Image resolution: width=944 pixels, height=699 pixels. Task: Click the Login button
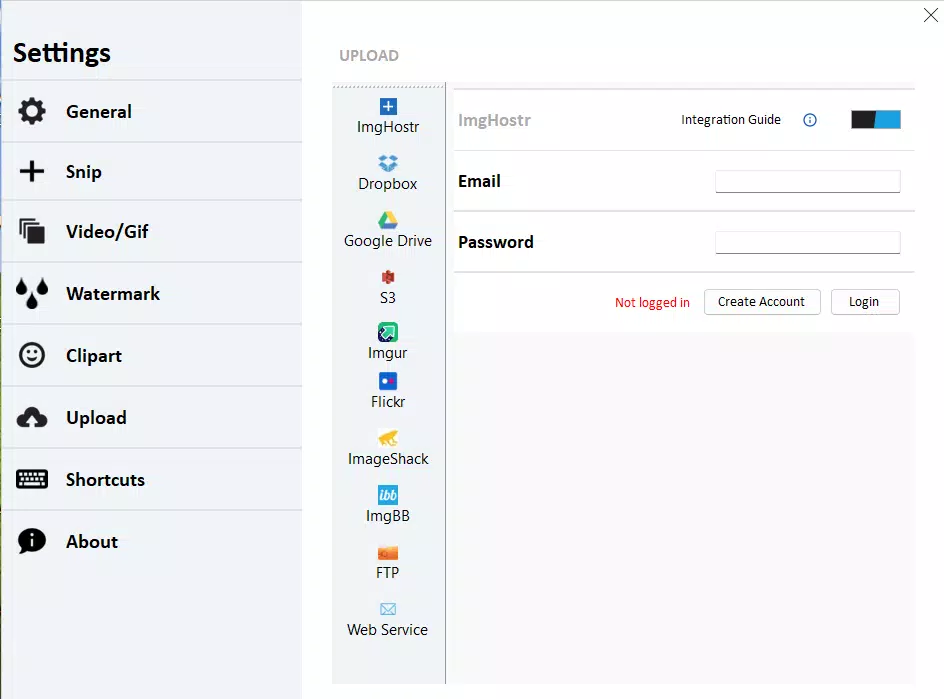pos(865,302)
